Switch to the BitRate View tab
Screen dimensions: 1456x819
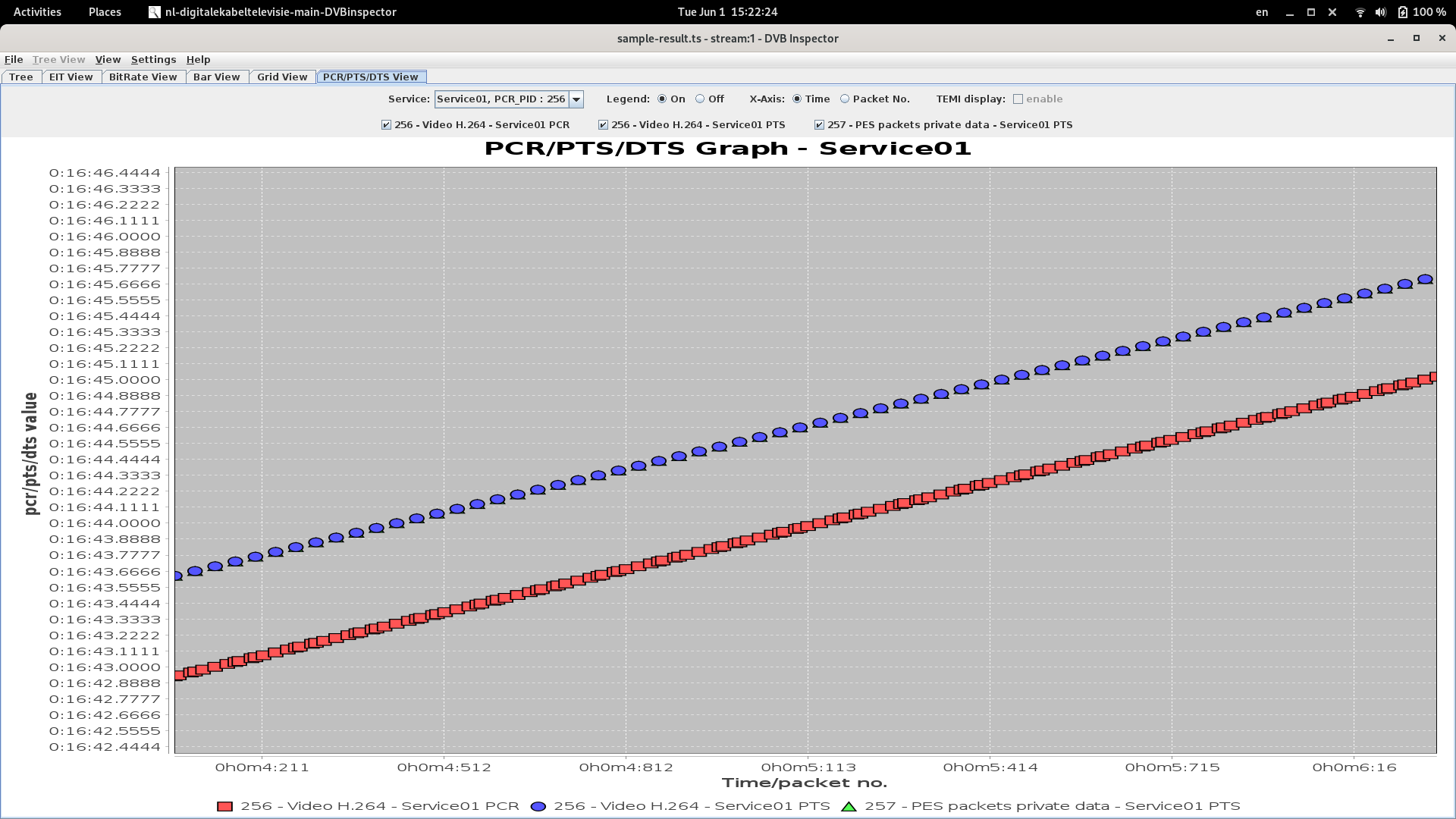(143, 77)
